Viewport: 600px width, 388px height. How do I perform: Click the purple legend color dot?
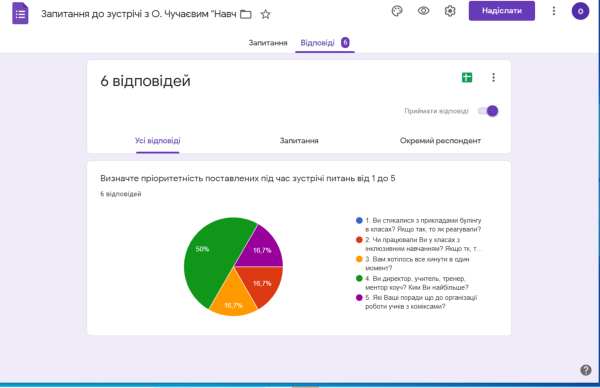click(359, 297)
